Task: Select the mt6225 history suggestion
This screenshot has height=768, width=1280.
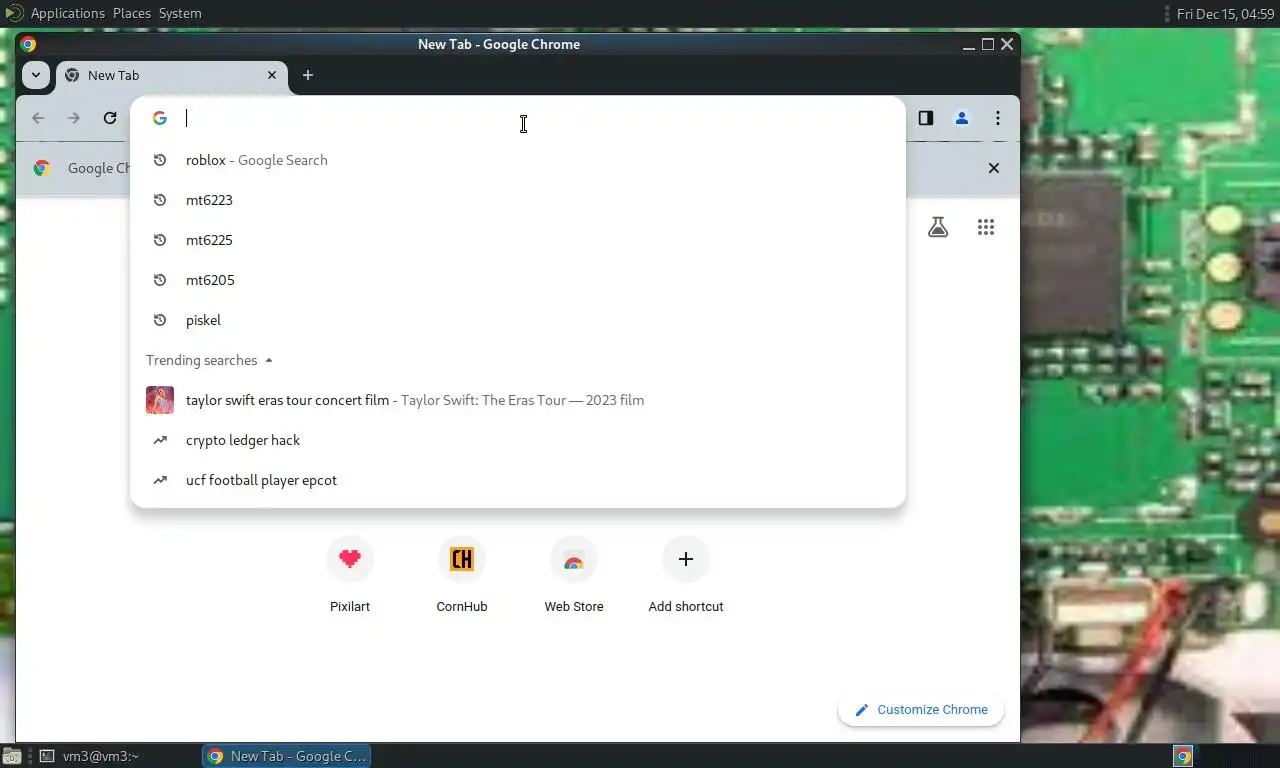Action: [x=518, y=240]
